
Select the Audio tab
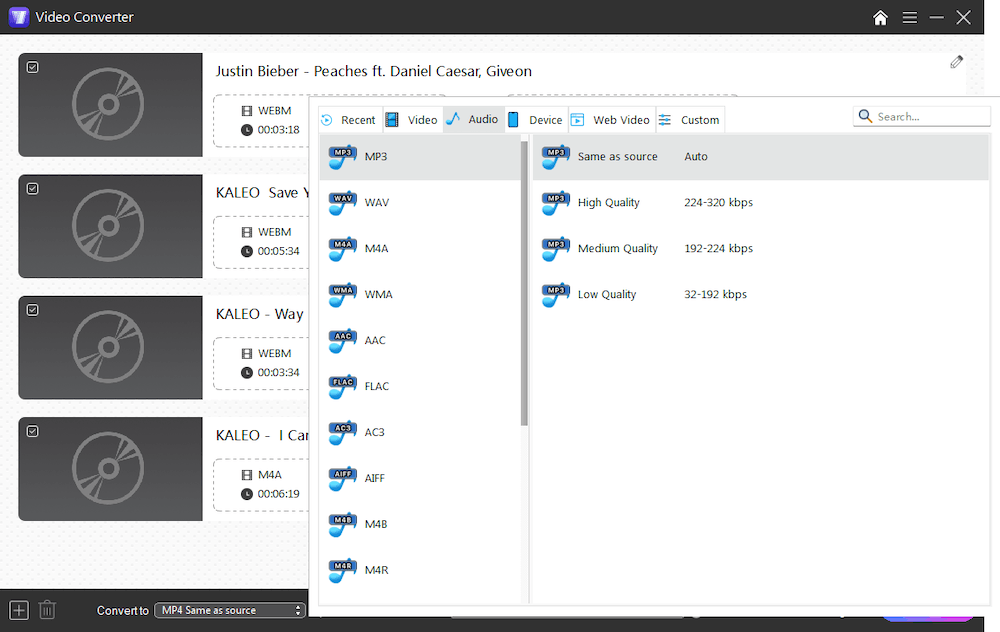(473, 119)
